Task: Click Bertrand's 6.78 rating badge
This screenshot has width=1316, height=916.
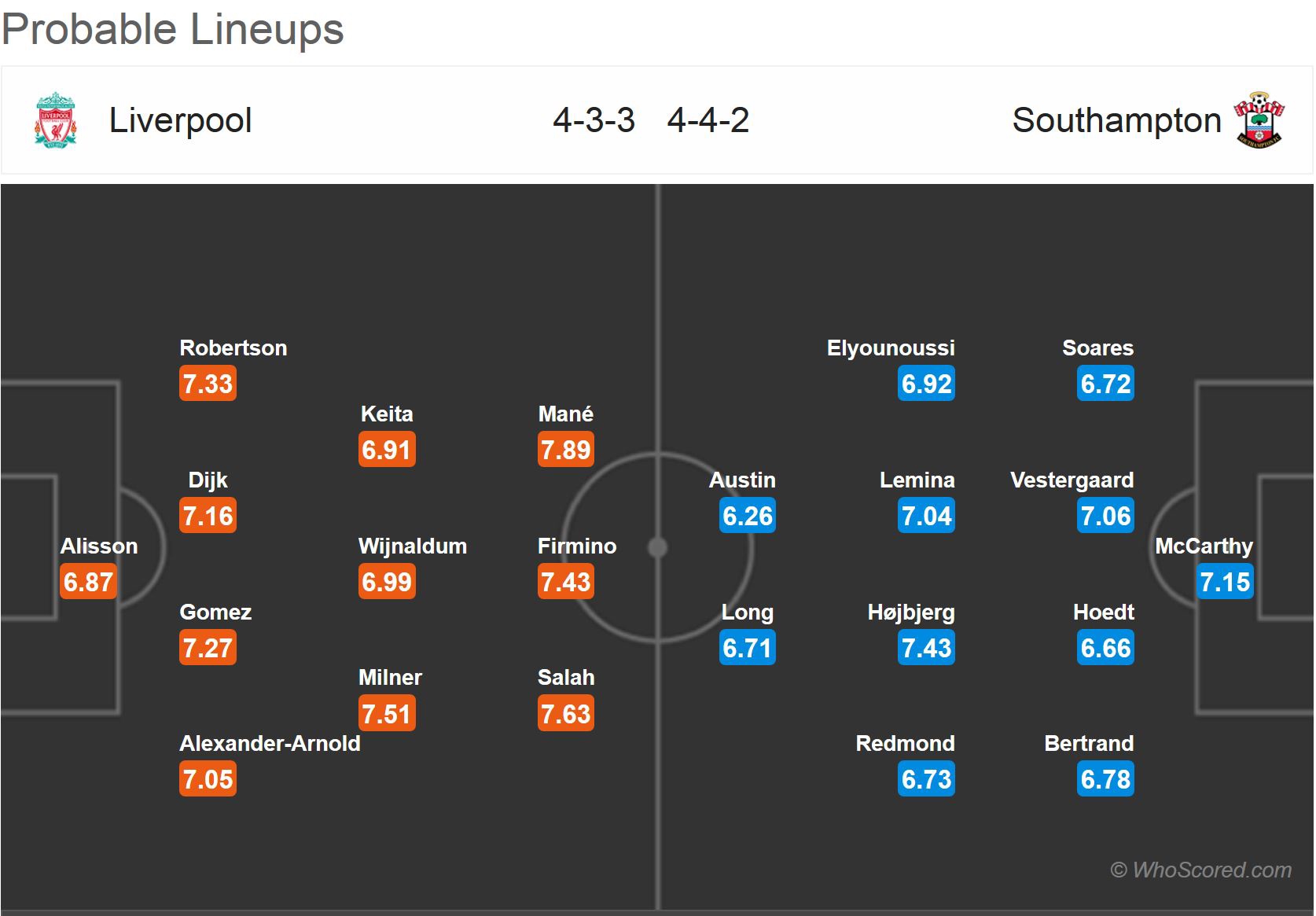Action: pyautogui.click(x=1105, y=779)
